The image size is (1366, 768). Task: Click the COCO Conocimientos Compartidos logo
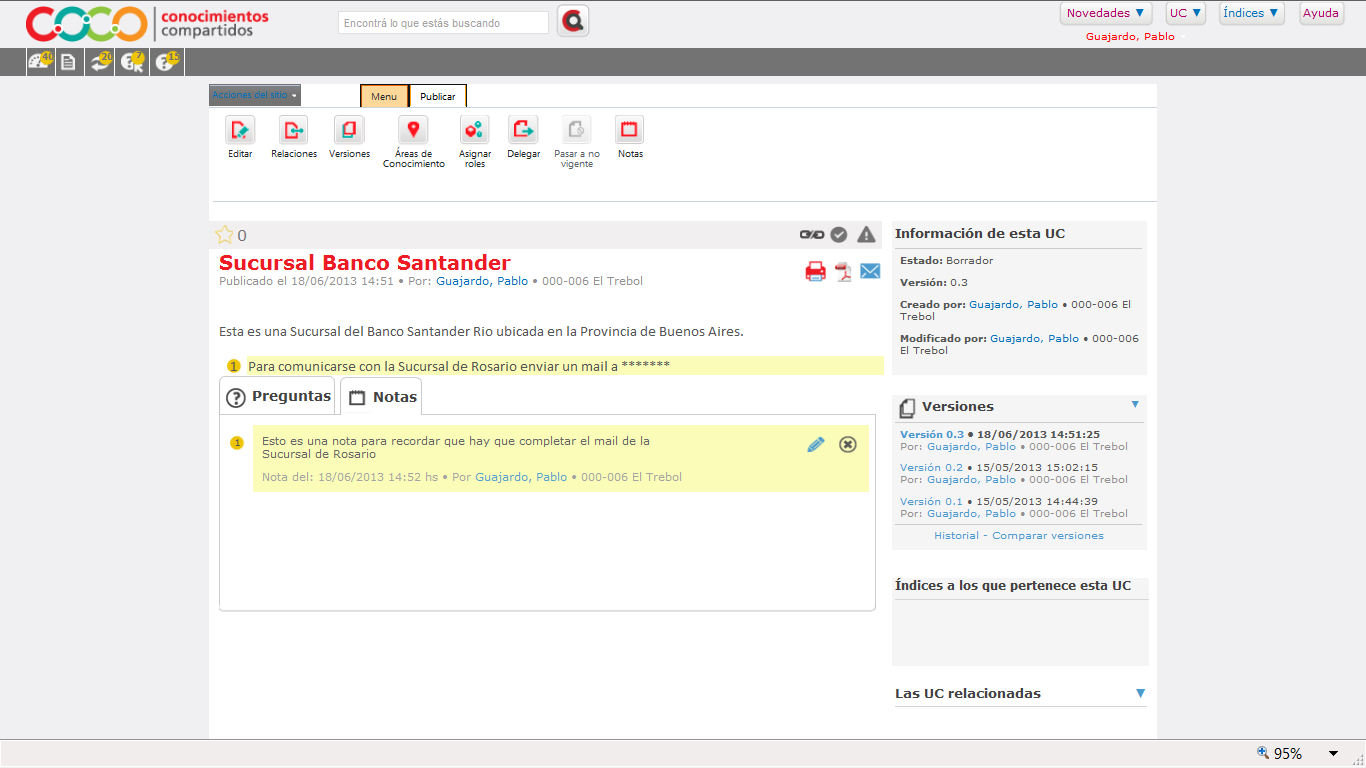click(147, 23)
